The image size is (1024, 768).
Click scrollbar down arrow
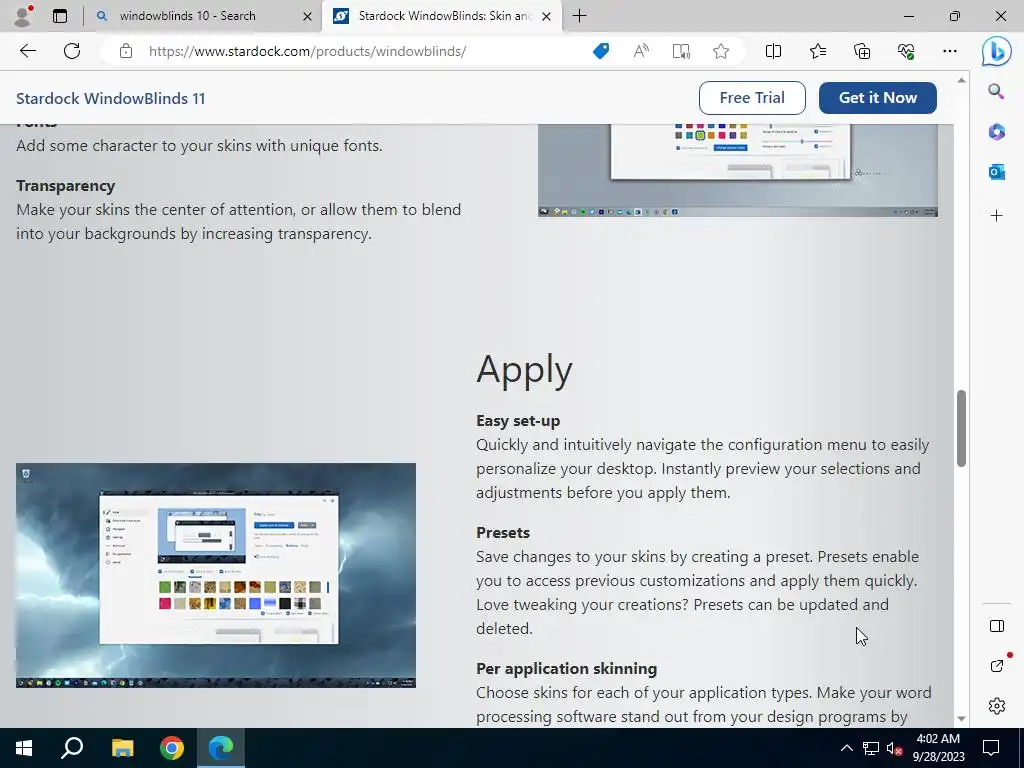tap(961, 718)
